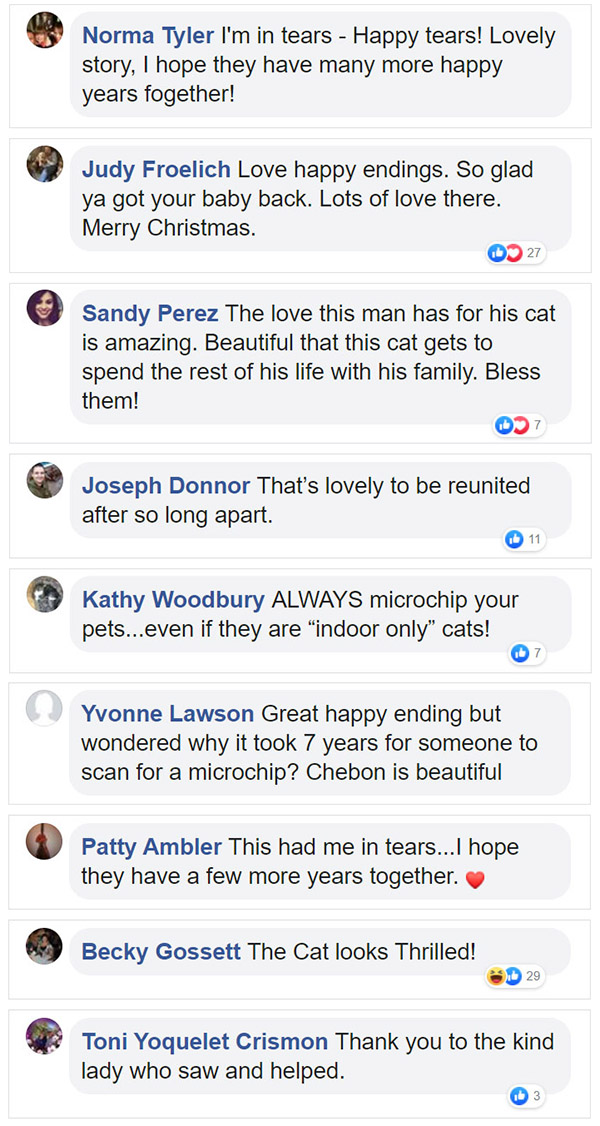Click like and love icons on Sandy Perez's comment
Image resolution: width=600 pixels, height=1126 pixels.
(512, 426)
